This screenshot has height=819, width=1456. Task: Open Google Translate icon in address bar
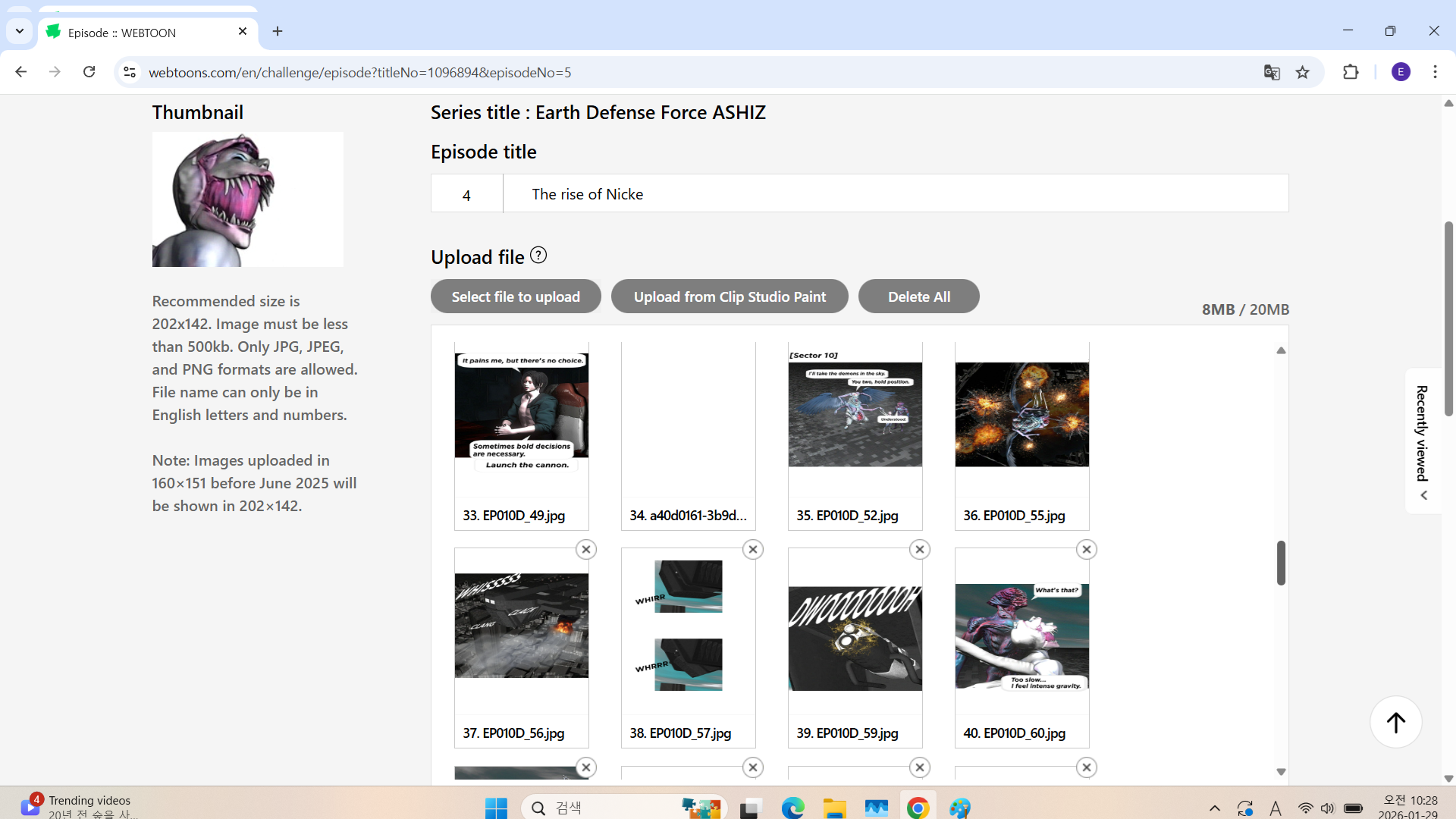click(x=1272, y=72)
